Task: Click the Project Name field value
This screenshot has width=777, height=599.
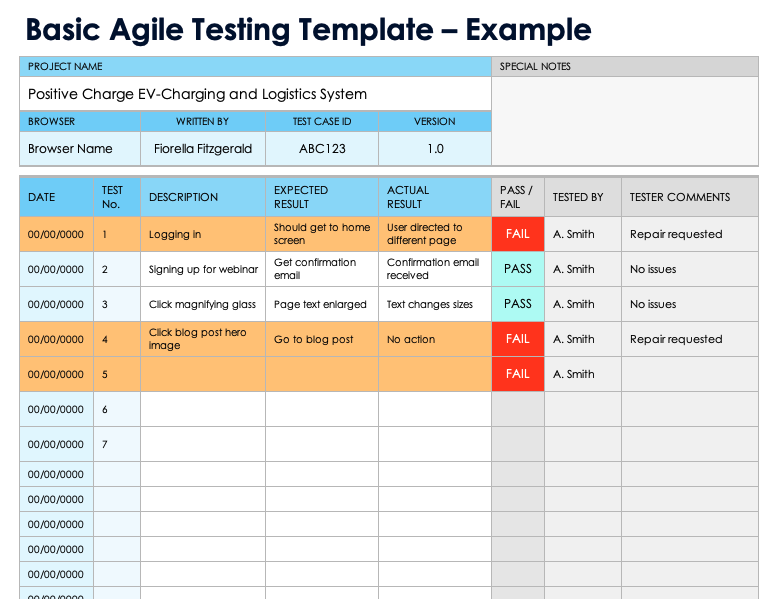Action: pos(255,94)
